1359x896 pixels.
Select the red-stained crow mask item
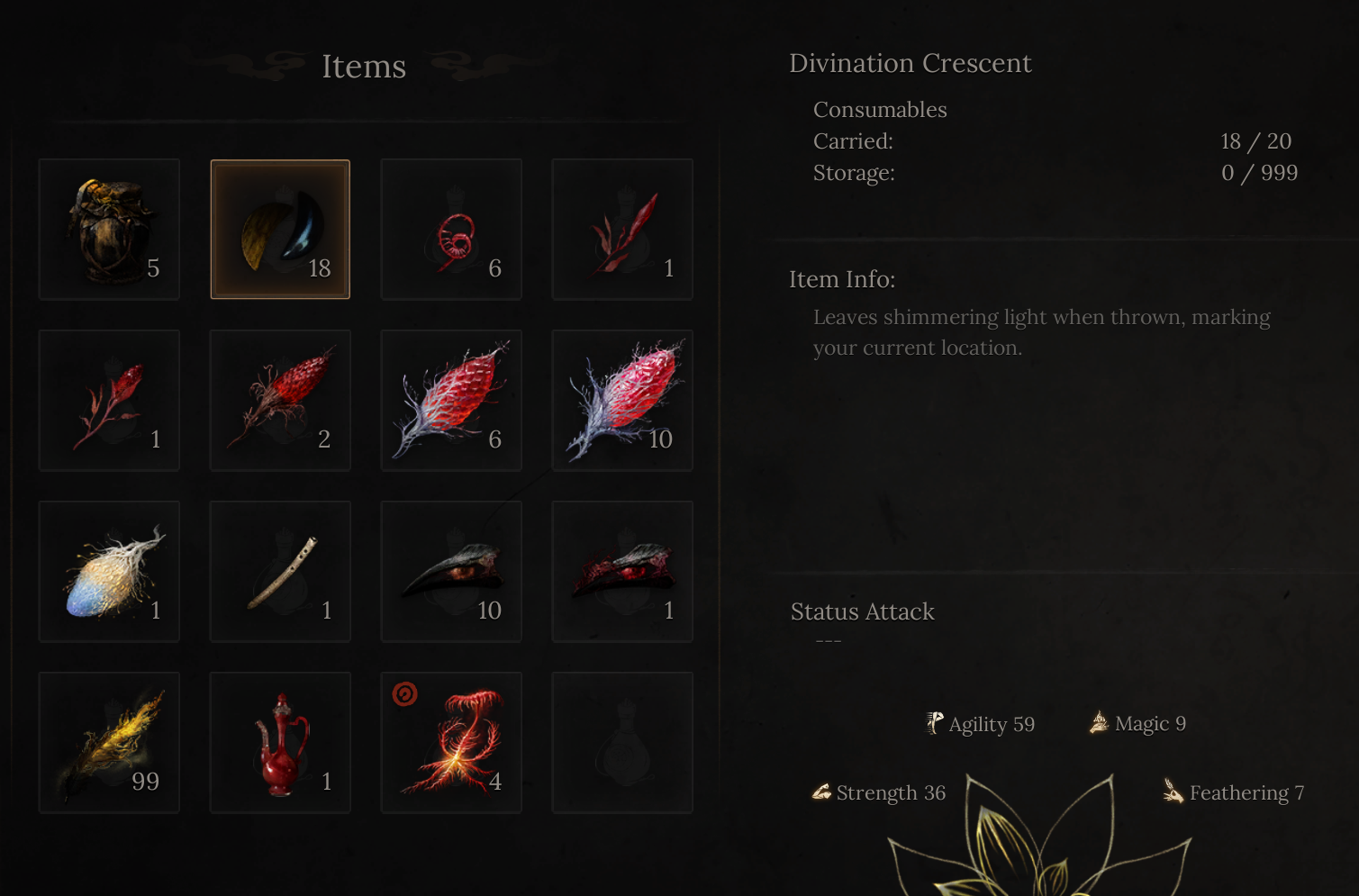click(622, 572)
